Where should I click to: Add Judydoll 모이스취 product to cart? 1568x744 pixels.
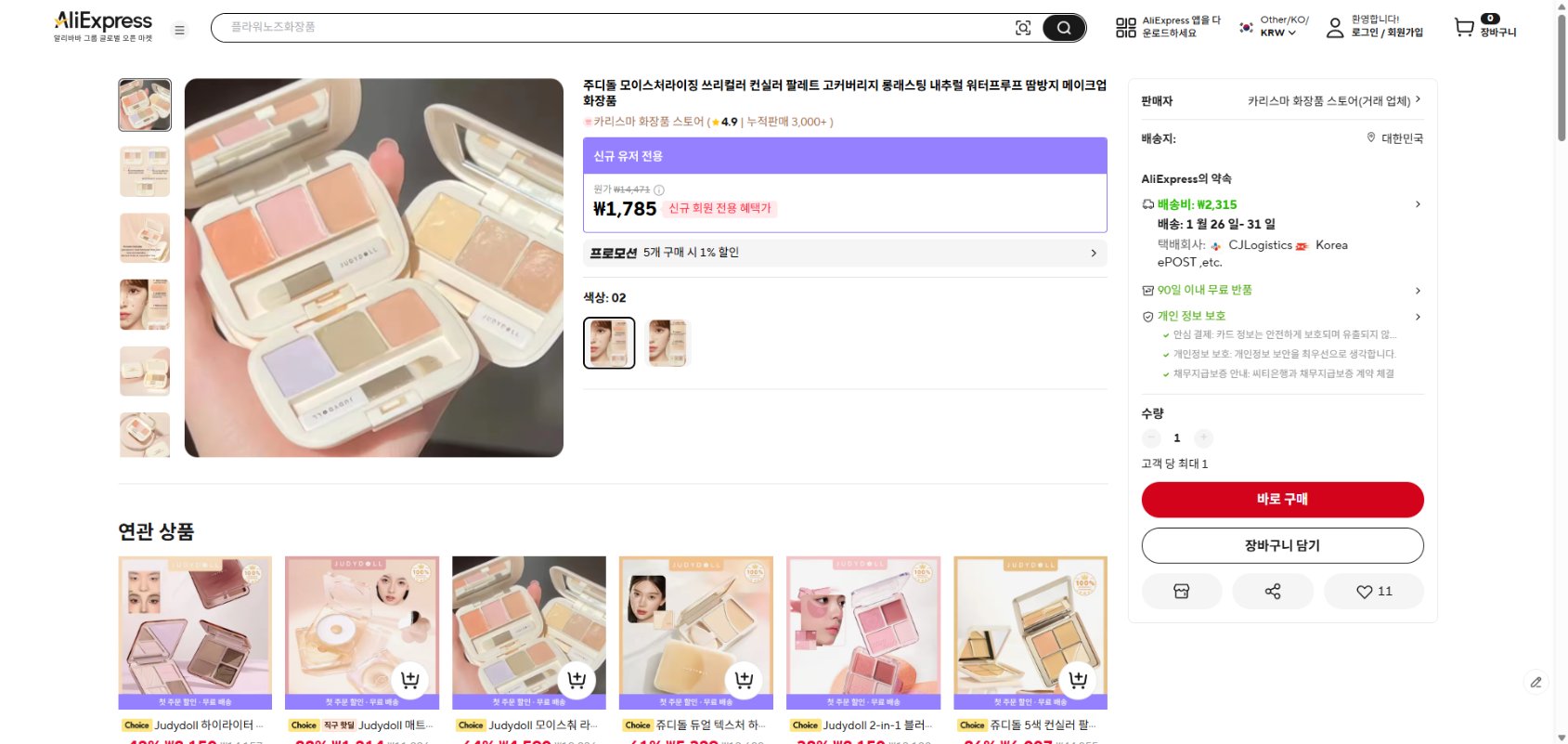pyautogui.click(x=577, y=681)
